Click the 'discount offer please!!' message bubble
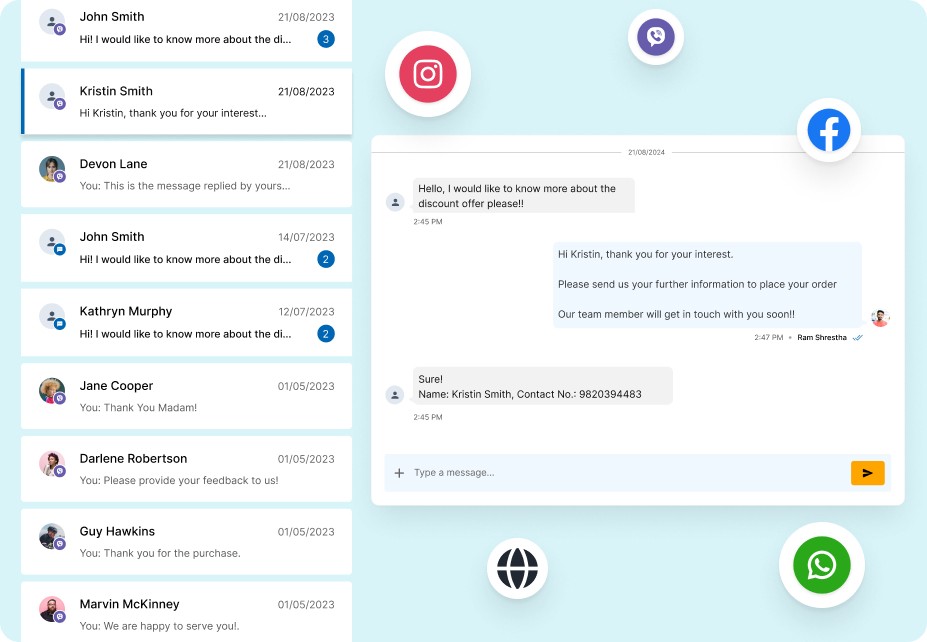 point(523,195)
